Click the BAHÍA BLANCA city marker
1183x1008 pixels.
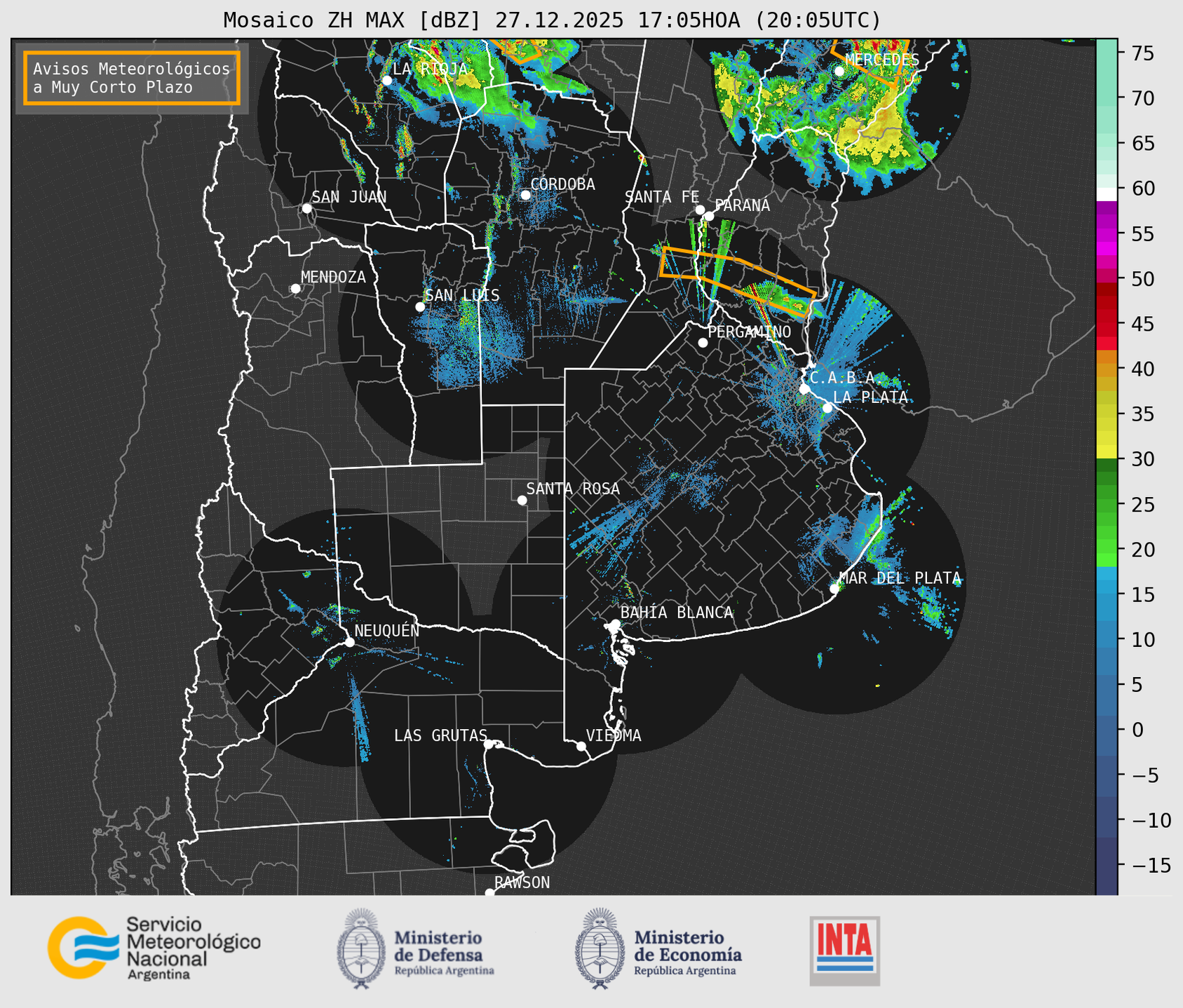pos(615,624)
